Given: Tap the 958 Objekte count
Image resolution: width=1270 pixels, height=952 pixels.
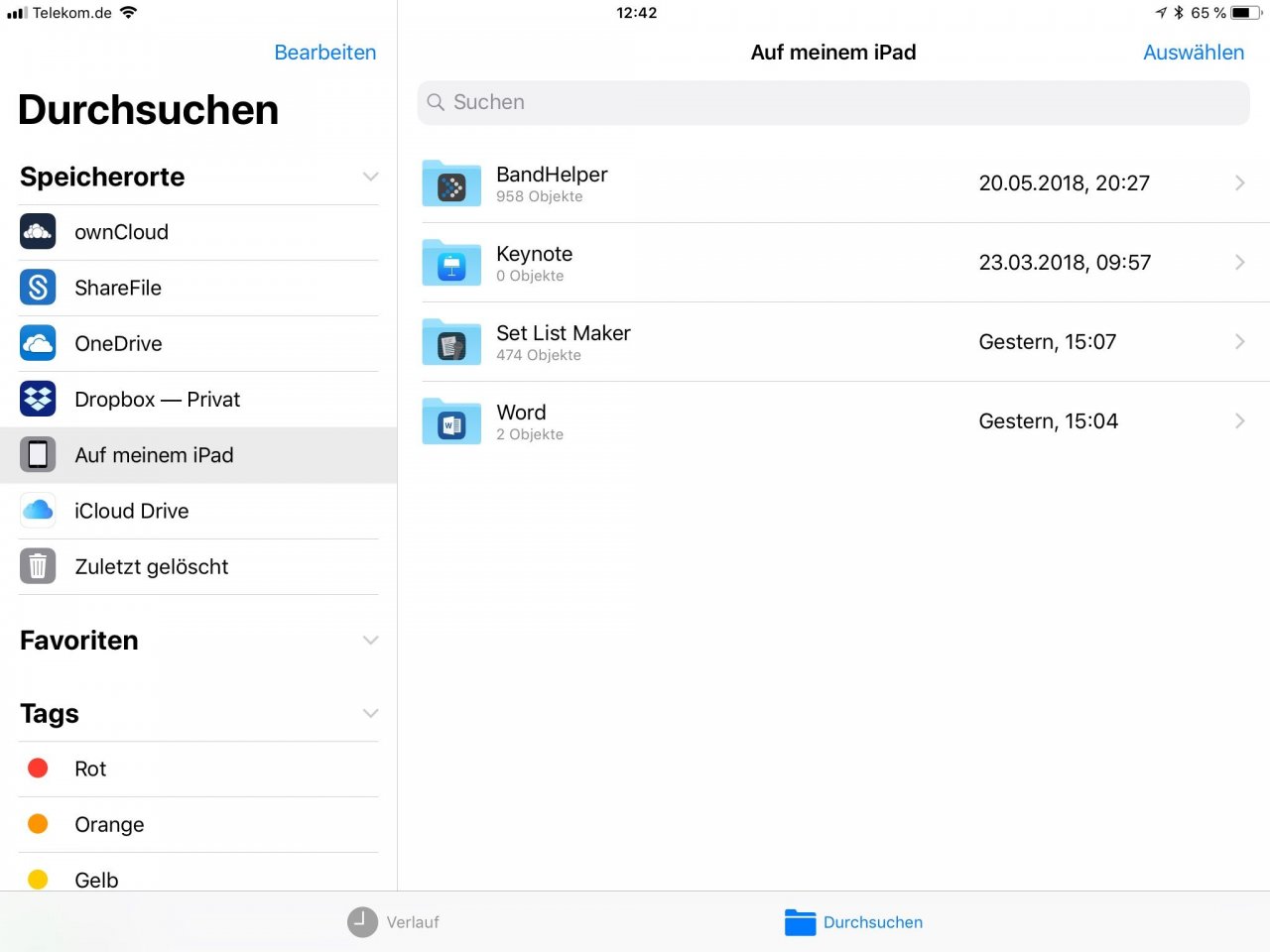Looking at the screenshot, I should 540,196.
